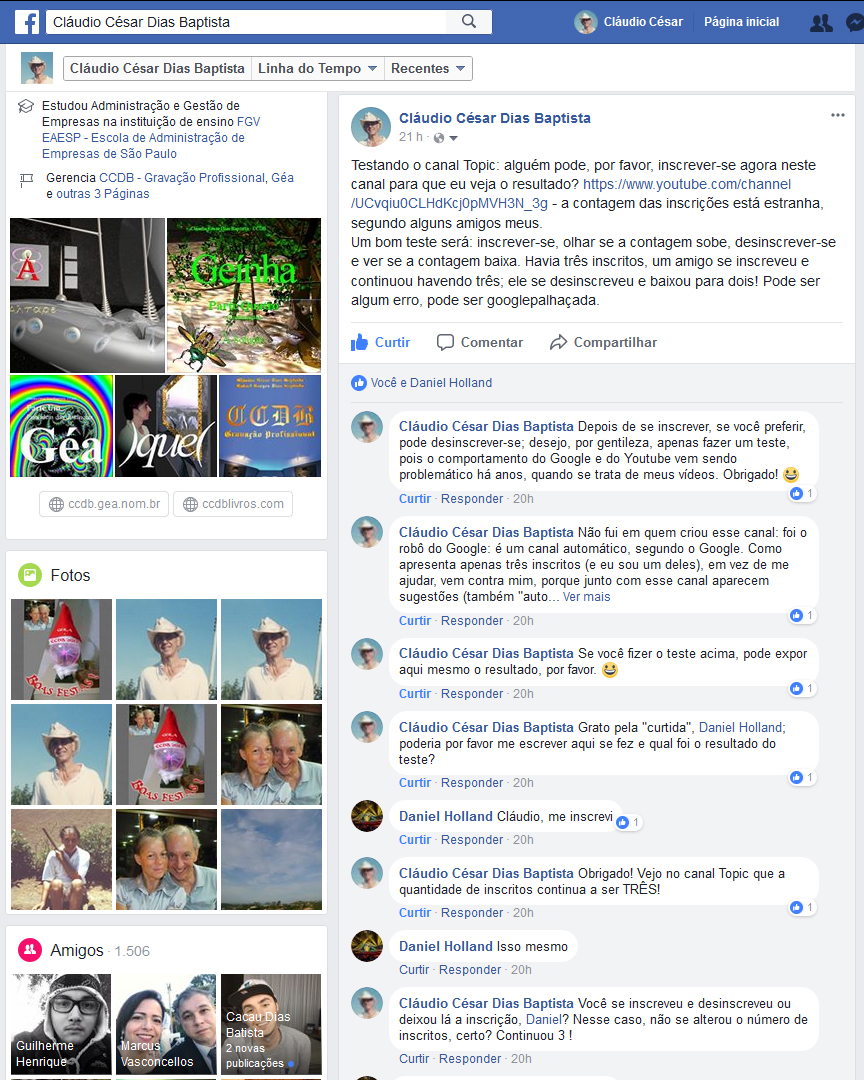
Task: Like Daniel Holland's 'me inscrevi' comment
Action: click(x=414, y=840)
